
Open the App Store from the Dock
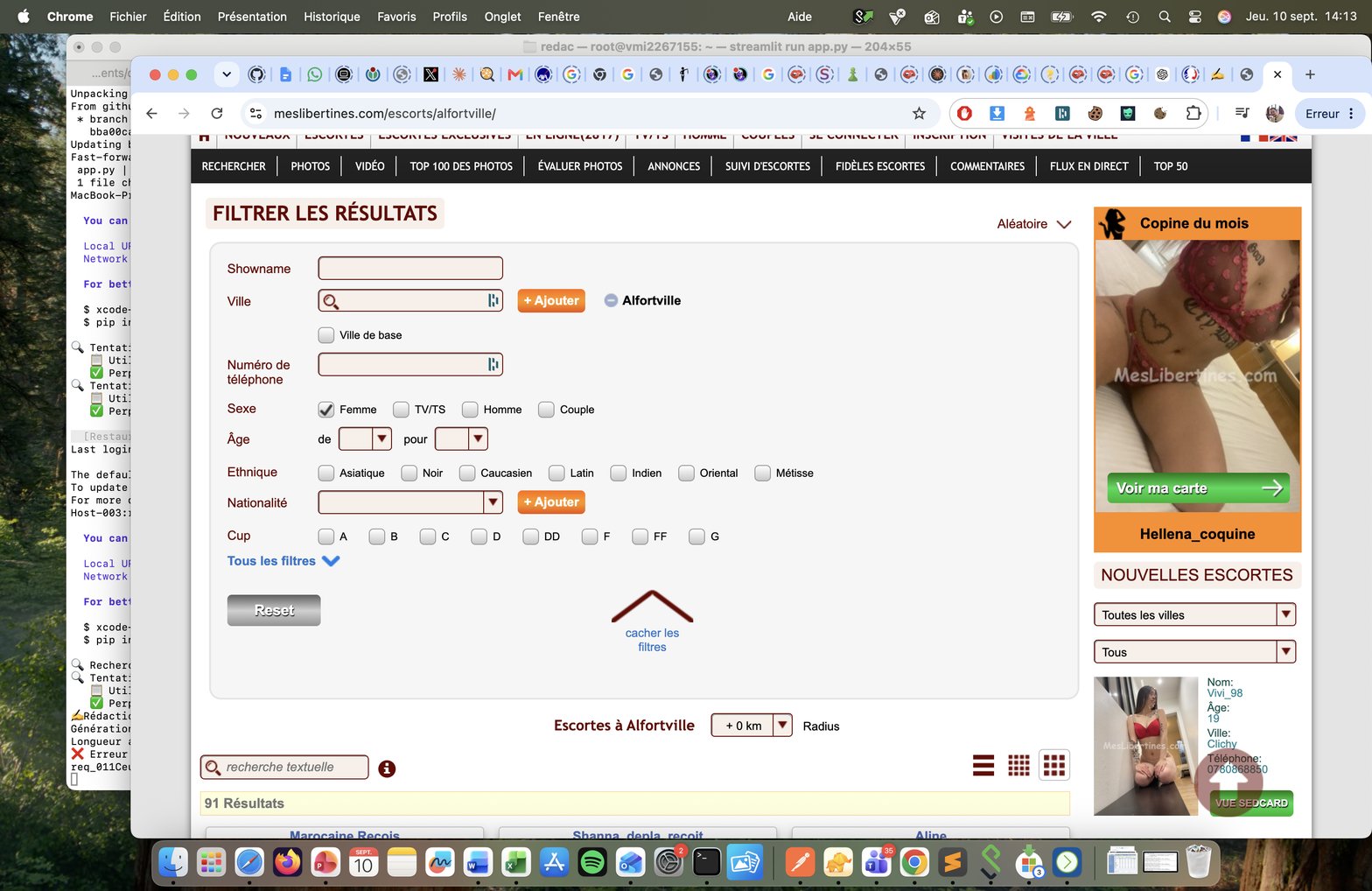555,863
